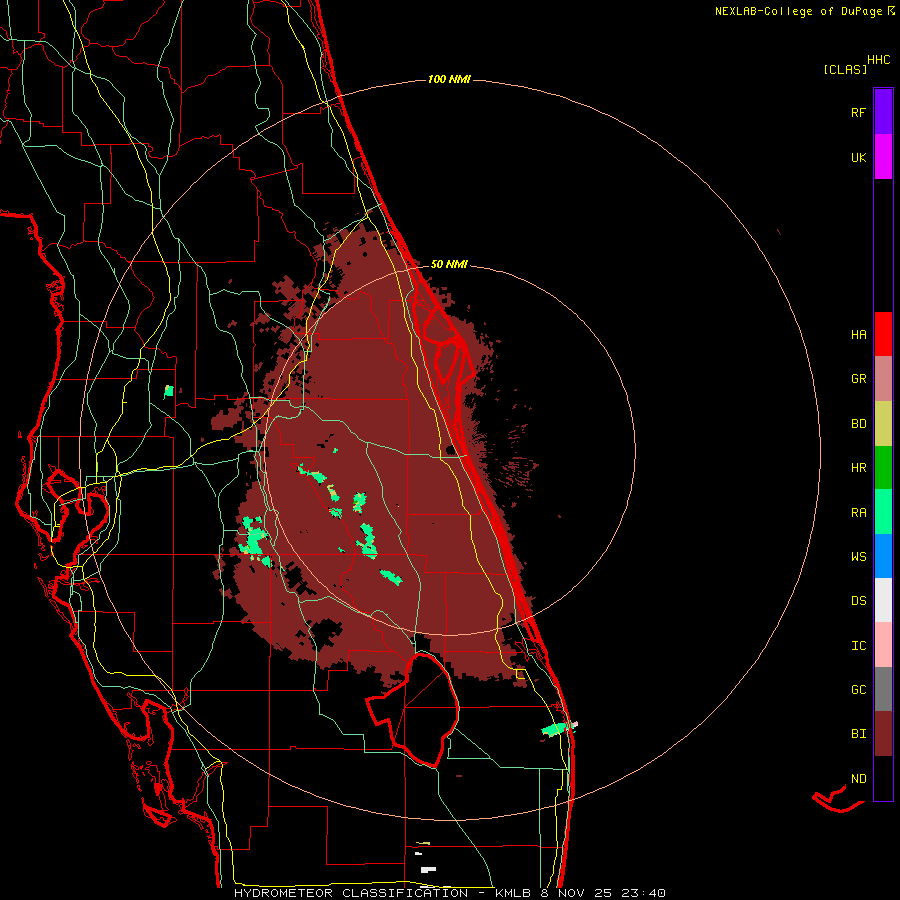Click the 23:40 timestamp
This screenshot has height=900, width=900.
click(x=642, y=893)
